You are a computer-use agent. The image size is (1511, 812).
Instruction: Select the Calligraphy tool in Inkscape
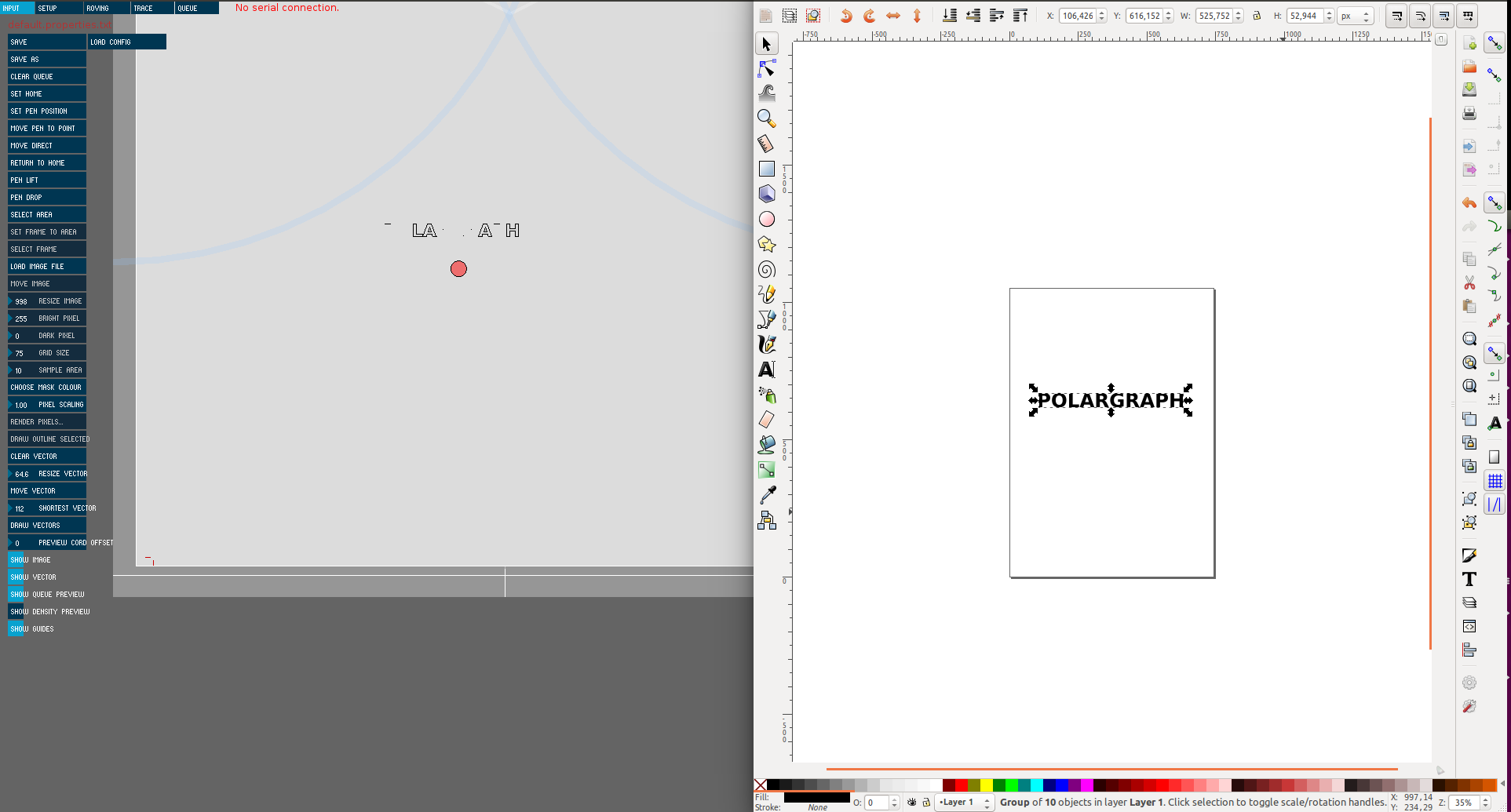(767, 344)
